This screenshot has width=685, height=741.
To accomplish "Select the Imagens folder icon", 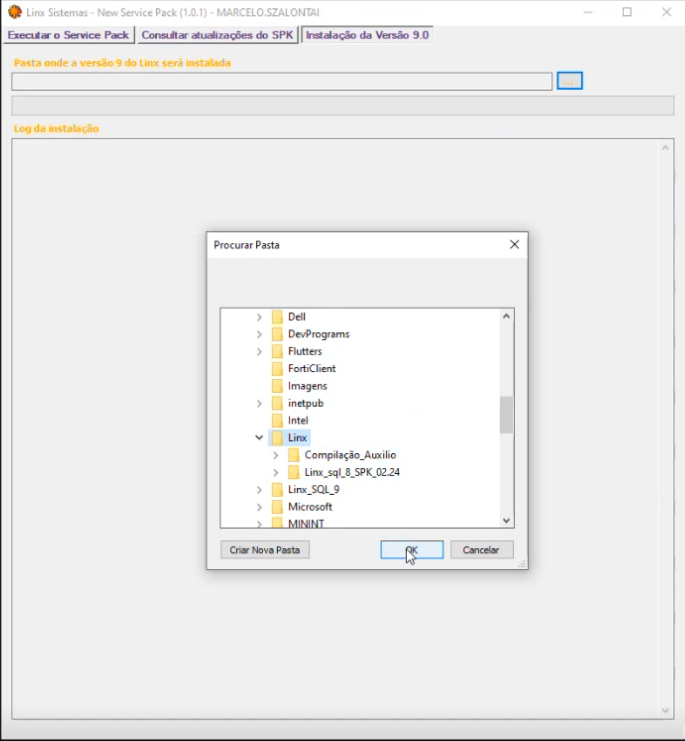I will [277, 386].
